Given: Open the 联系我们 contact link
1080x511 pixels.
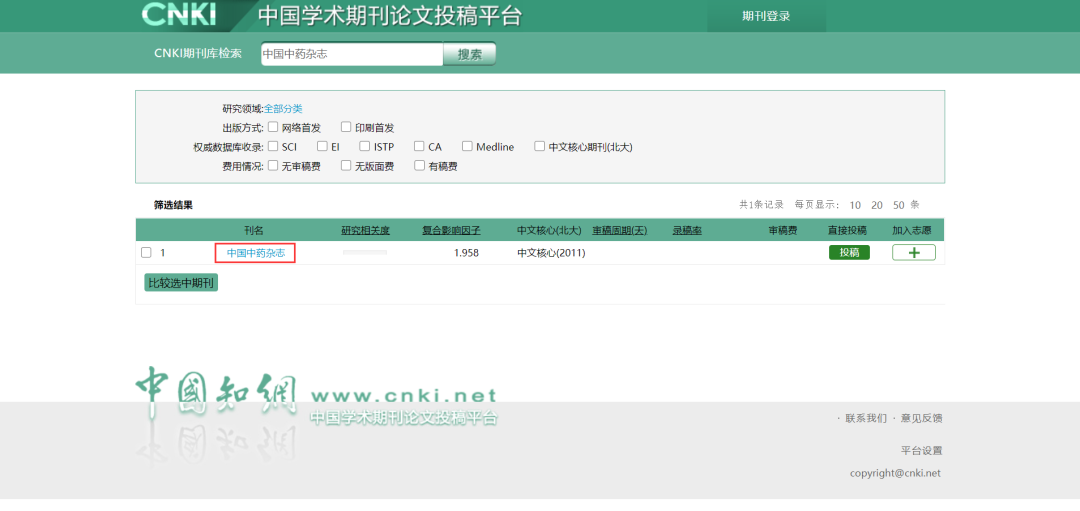Looking at the screenshot, I should pos(866,418).
